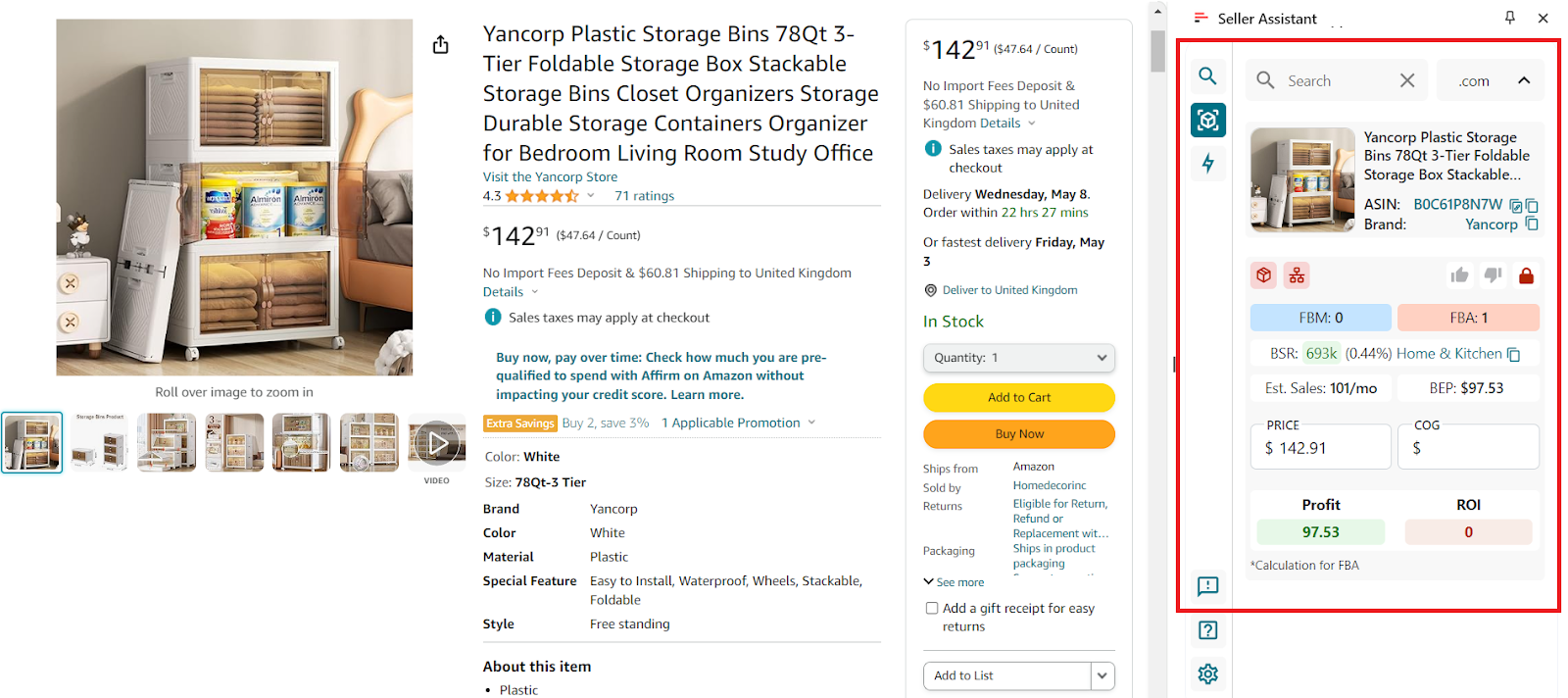1568x698 pixels.
Task: Pin the Seller Assistant panel
Action: 1509,18
